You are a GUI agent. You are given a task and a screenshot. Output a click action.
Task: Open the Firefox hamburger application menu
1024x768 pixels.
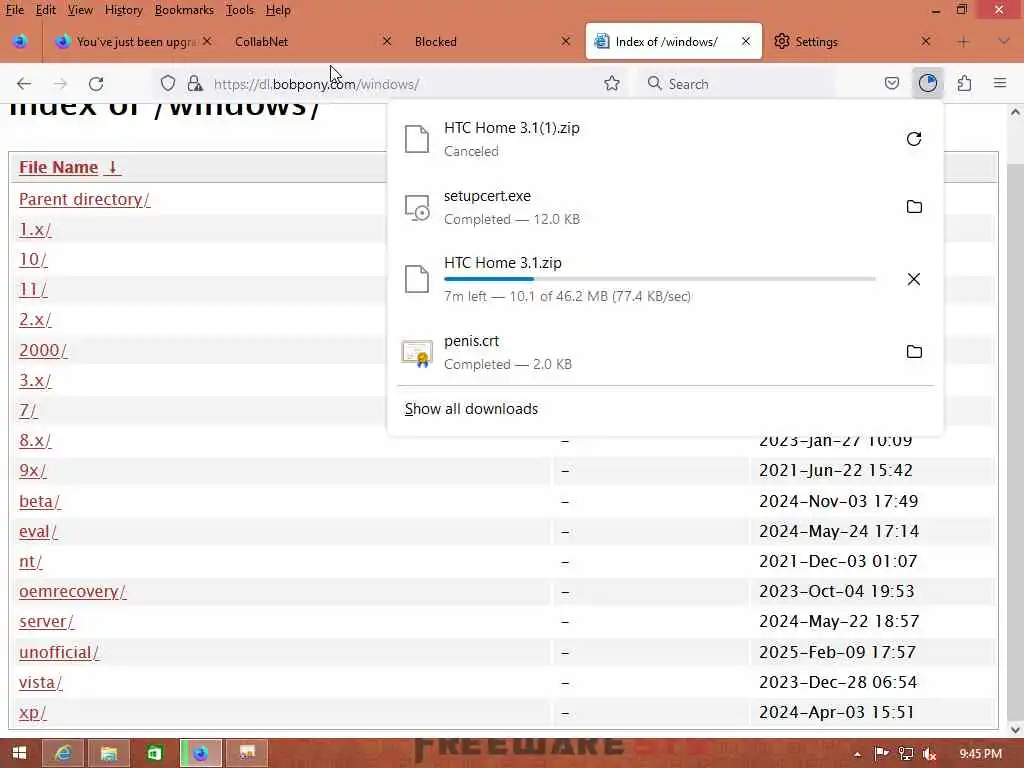click(x=1000, y=84)
